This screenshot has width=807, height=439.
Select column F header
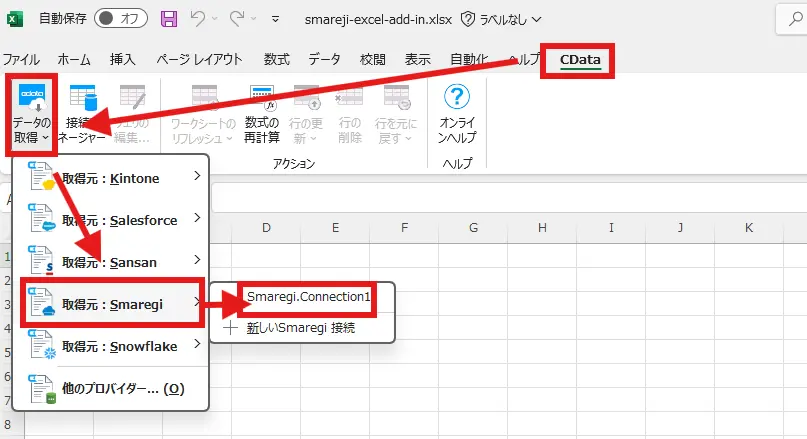[x=404, y=227]
